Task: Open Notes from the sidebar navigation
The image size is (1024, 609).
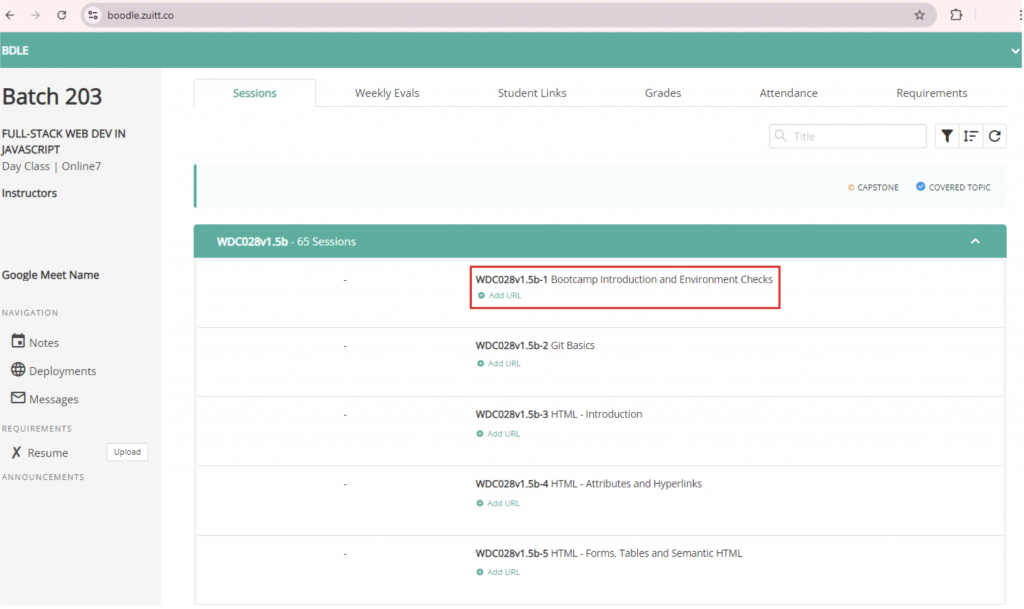Action: 43,343
